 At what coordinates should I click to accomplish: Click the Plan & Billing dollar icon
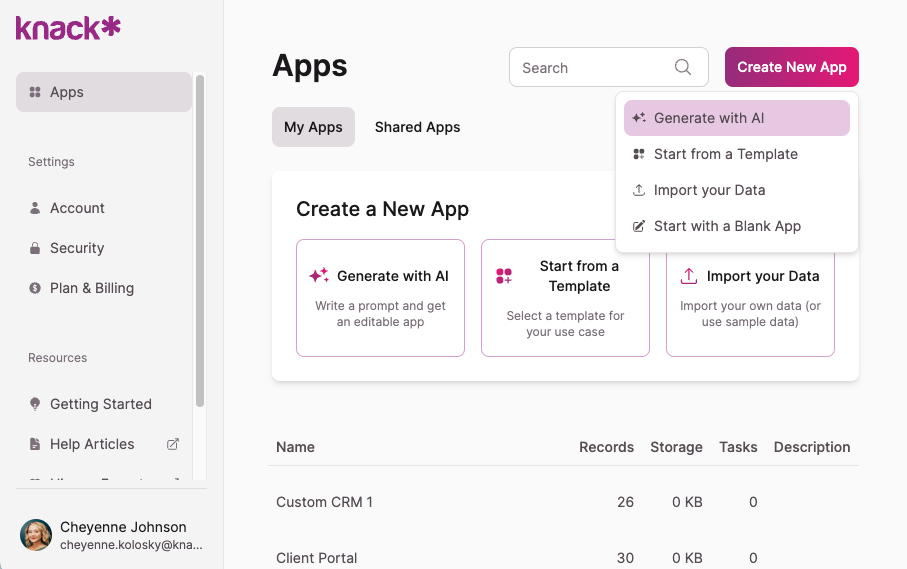click(x=35, y=288)
